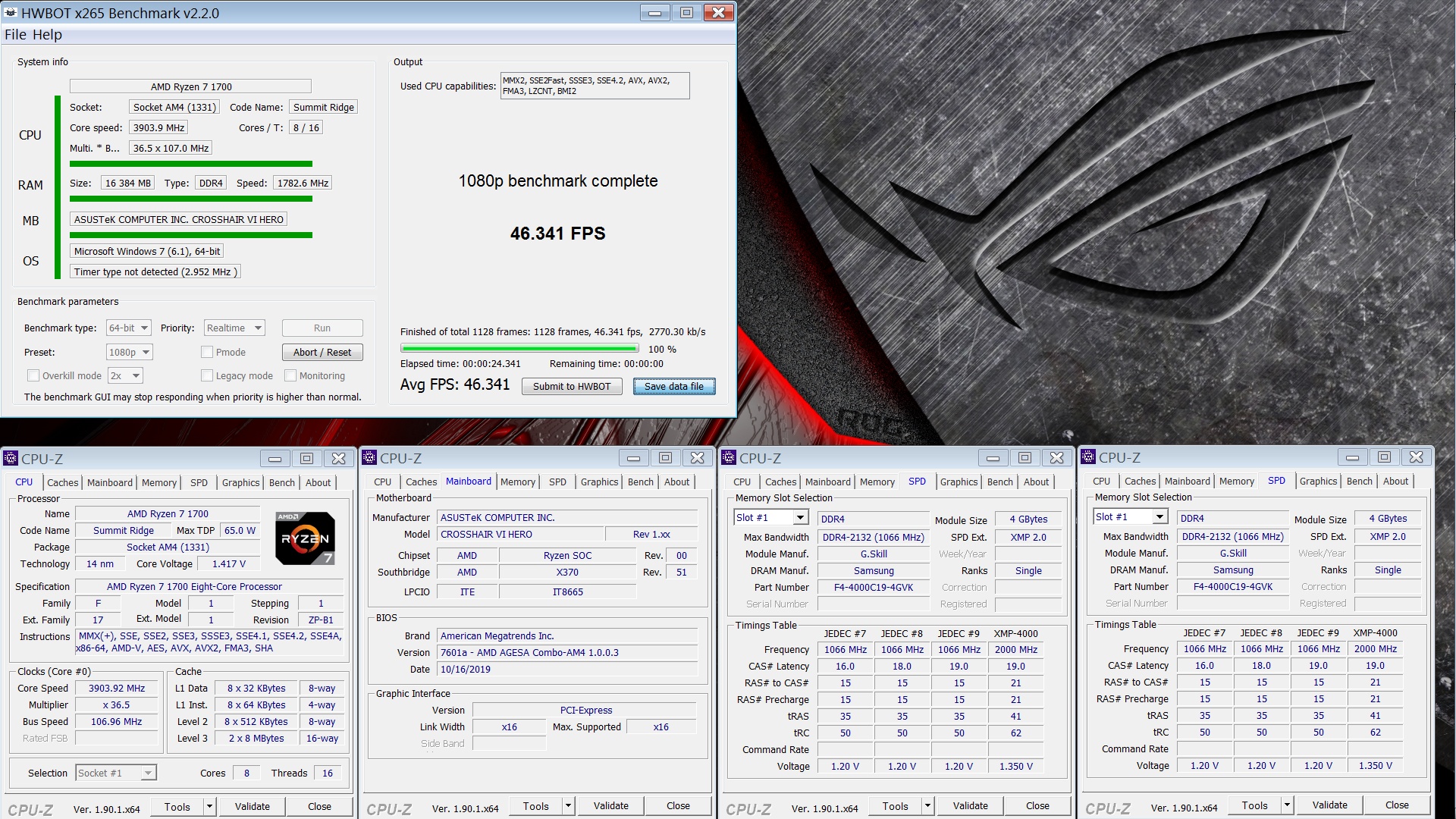Switch to Memory tab in Mainboard CPU-Z window
The height and width of the screenshot is (819, 1456).
[x=518, y=482]
